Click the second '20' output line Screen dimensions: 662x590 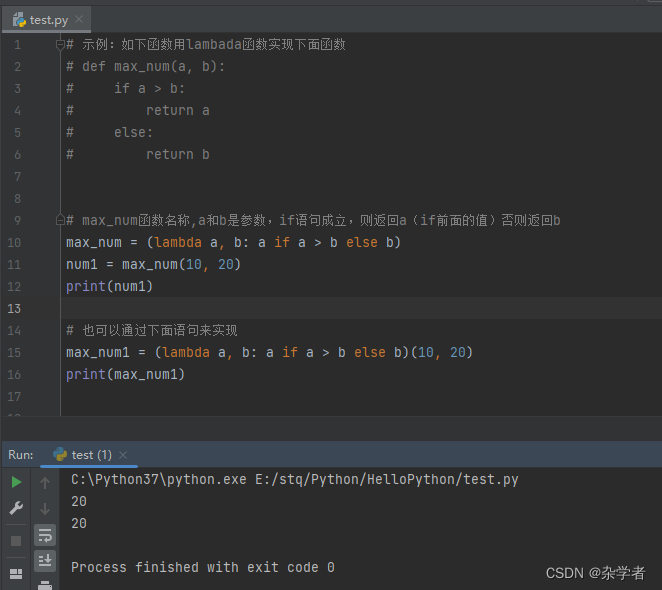[x=79, y=523]
